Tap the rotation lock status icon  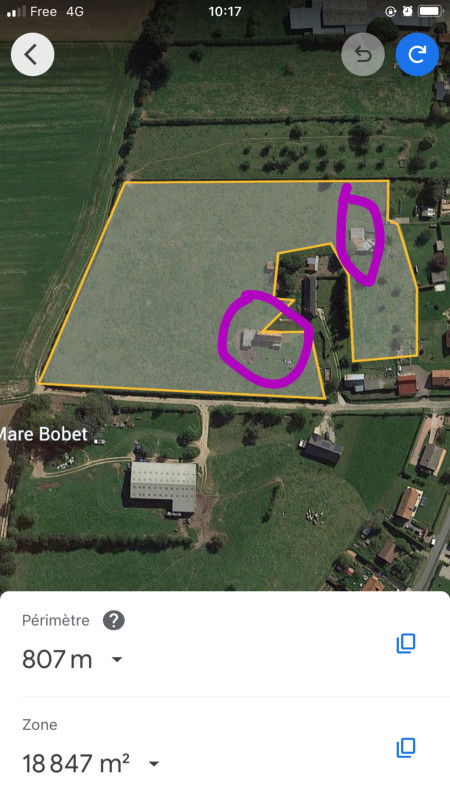click(x=390, y=11)
